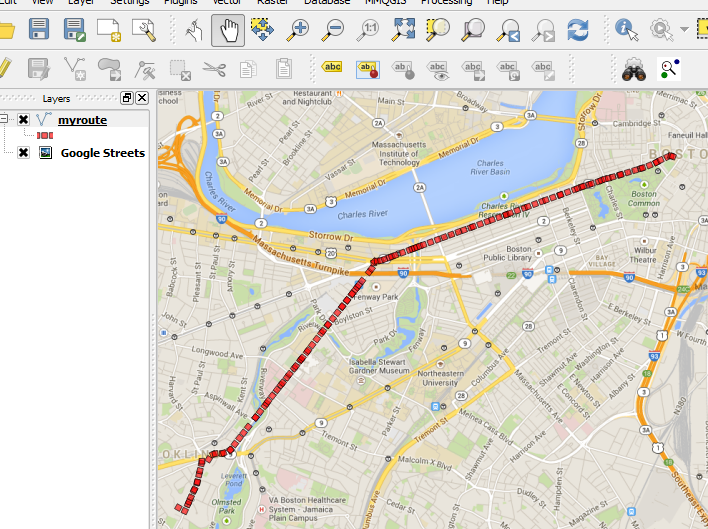Click the Boston Common label on map
708x529 pixels.
pos(644,199)
